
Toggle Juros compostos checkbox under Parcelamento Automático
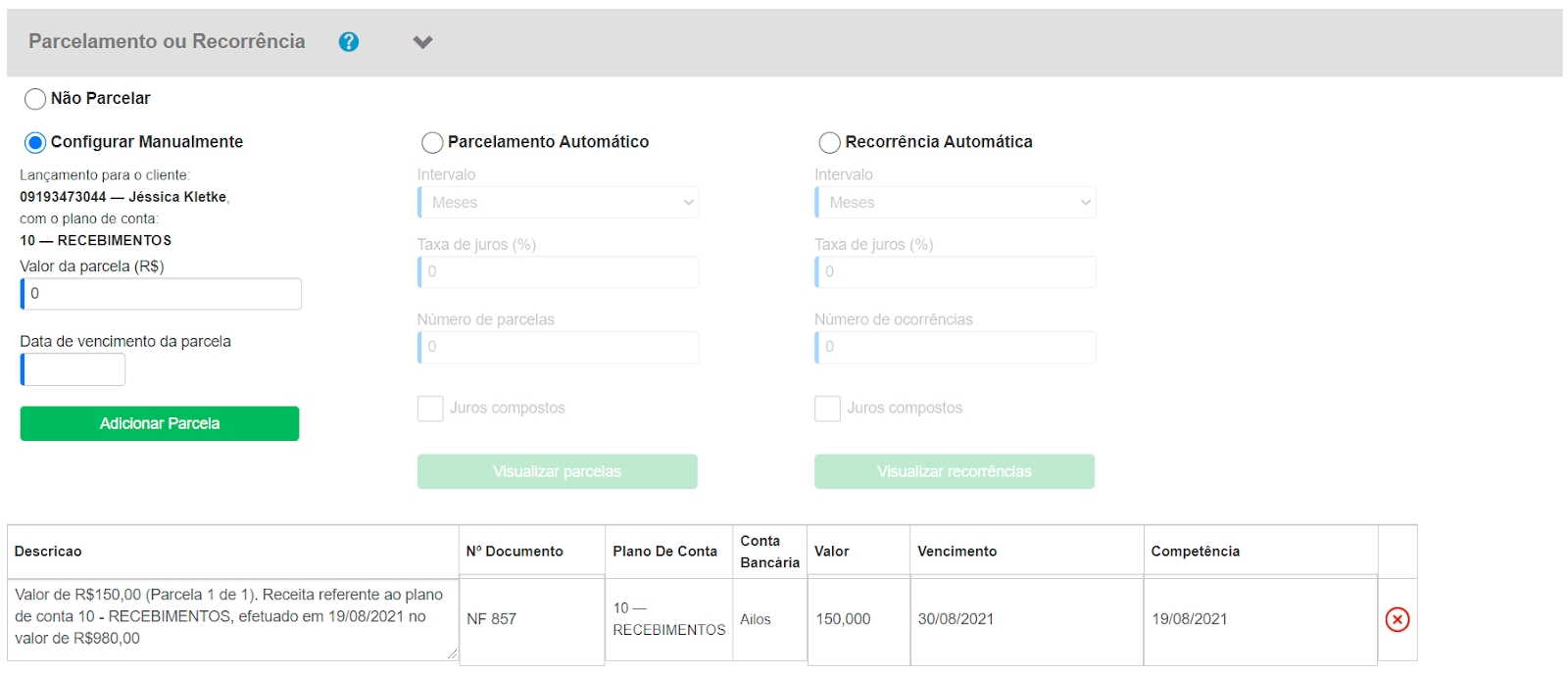coord(430,409)
